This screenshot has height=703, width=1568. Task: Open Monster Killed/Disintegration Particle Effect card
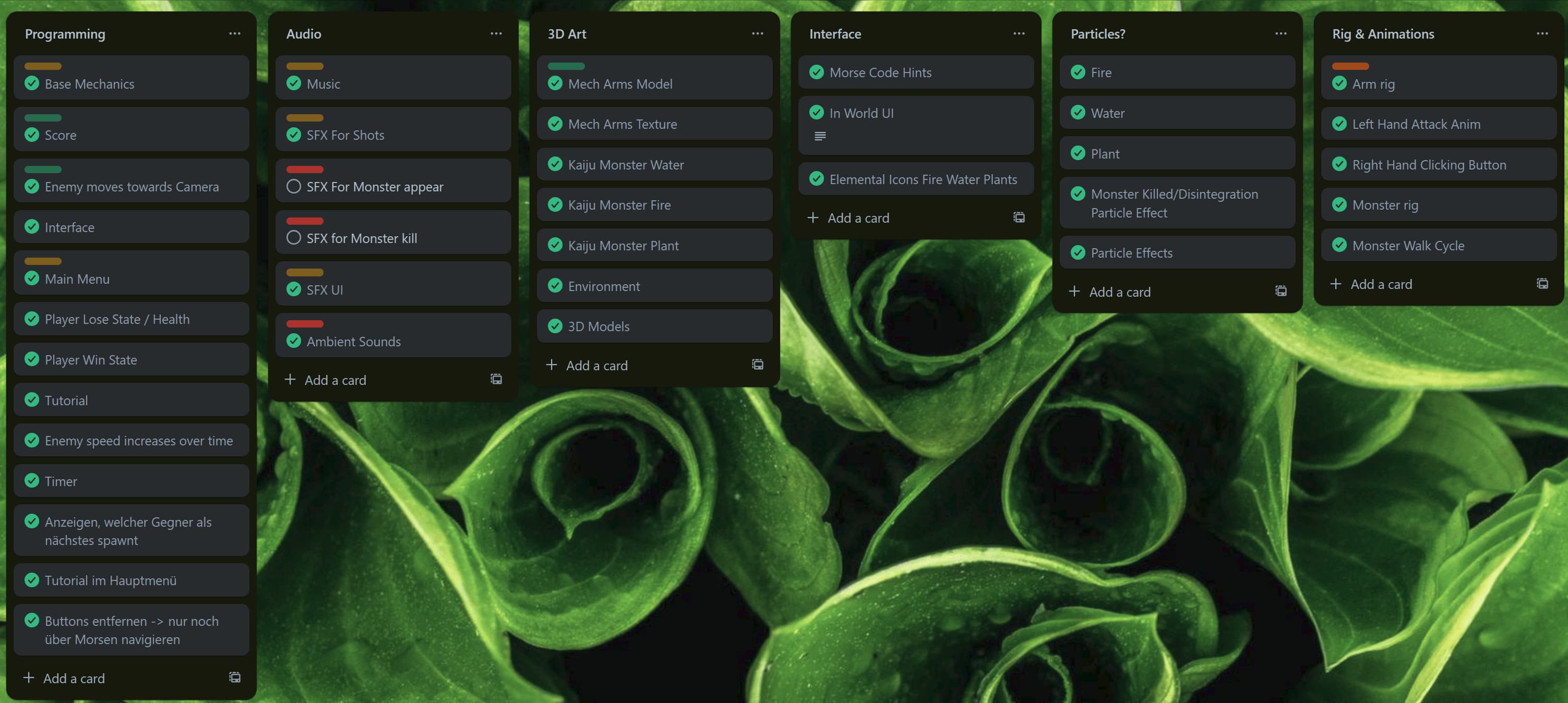[1177, 202]
